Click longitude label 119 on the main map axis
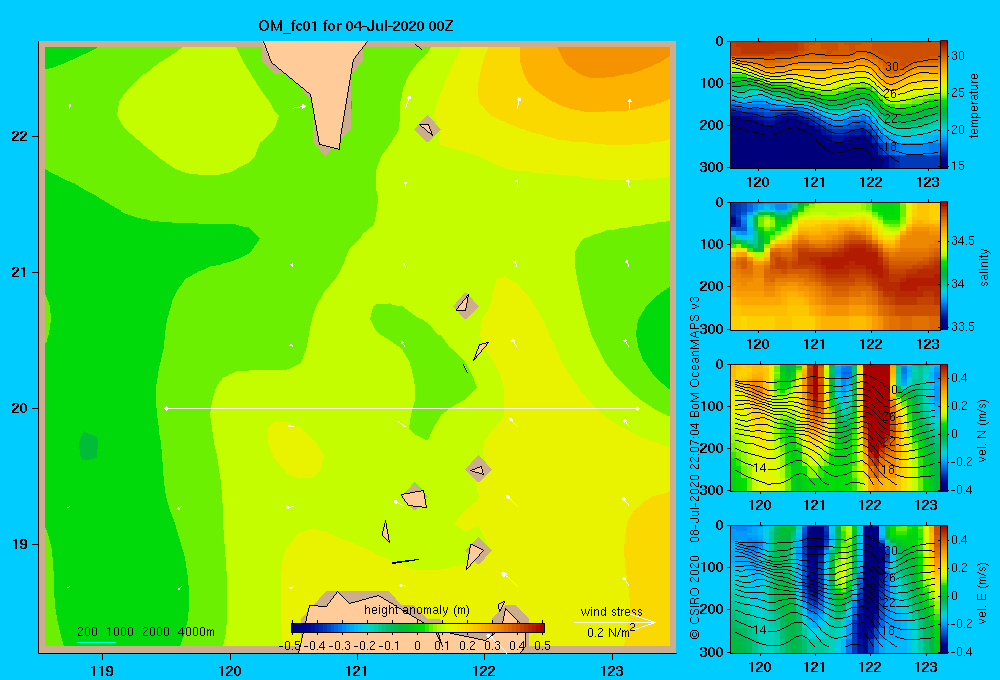This screenshot has width=1000, height=680. click(x=102, y=670)
